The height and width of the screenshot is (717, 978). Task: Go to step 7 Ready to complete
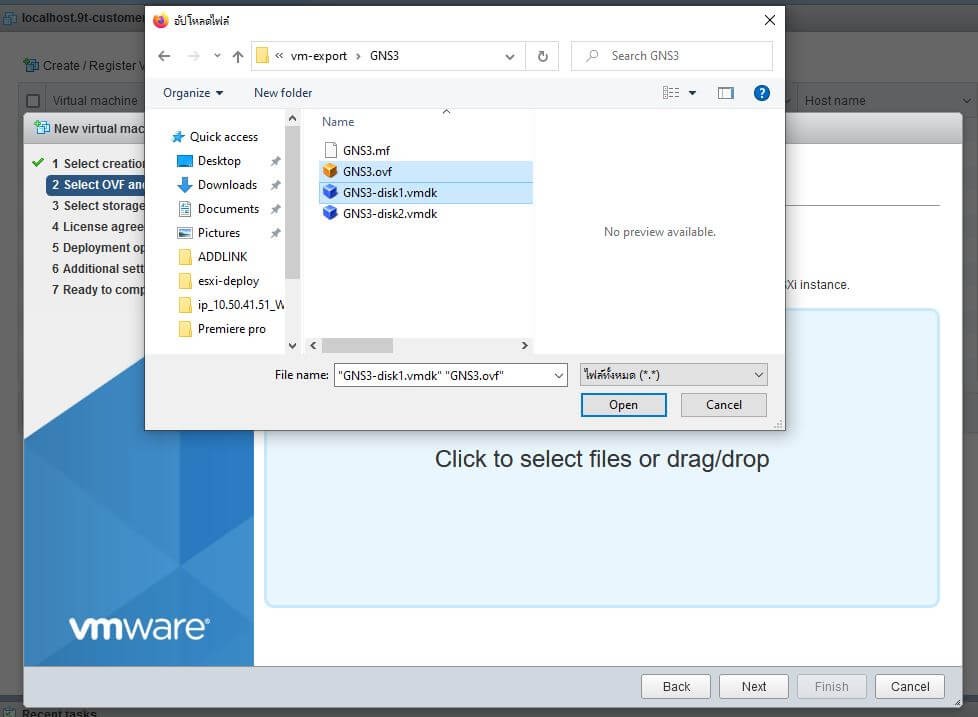click(x=97, y=290)
